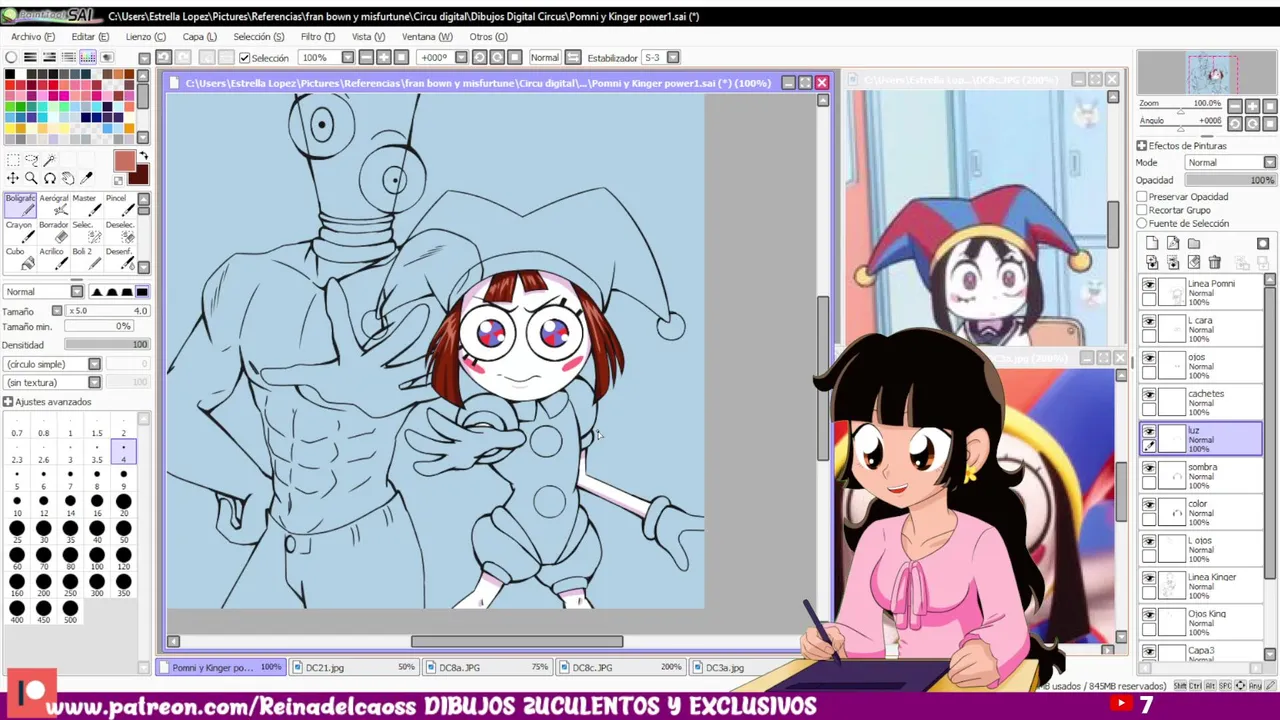Hide the sombra layer
This screenshot has width=1280, height=720.
coord(1149,468)
